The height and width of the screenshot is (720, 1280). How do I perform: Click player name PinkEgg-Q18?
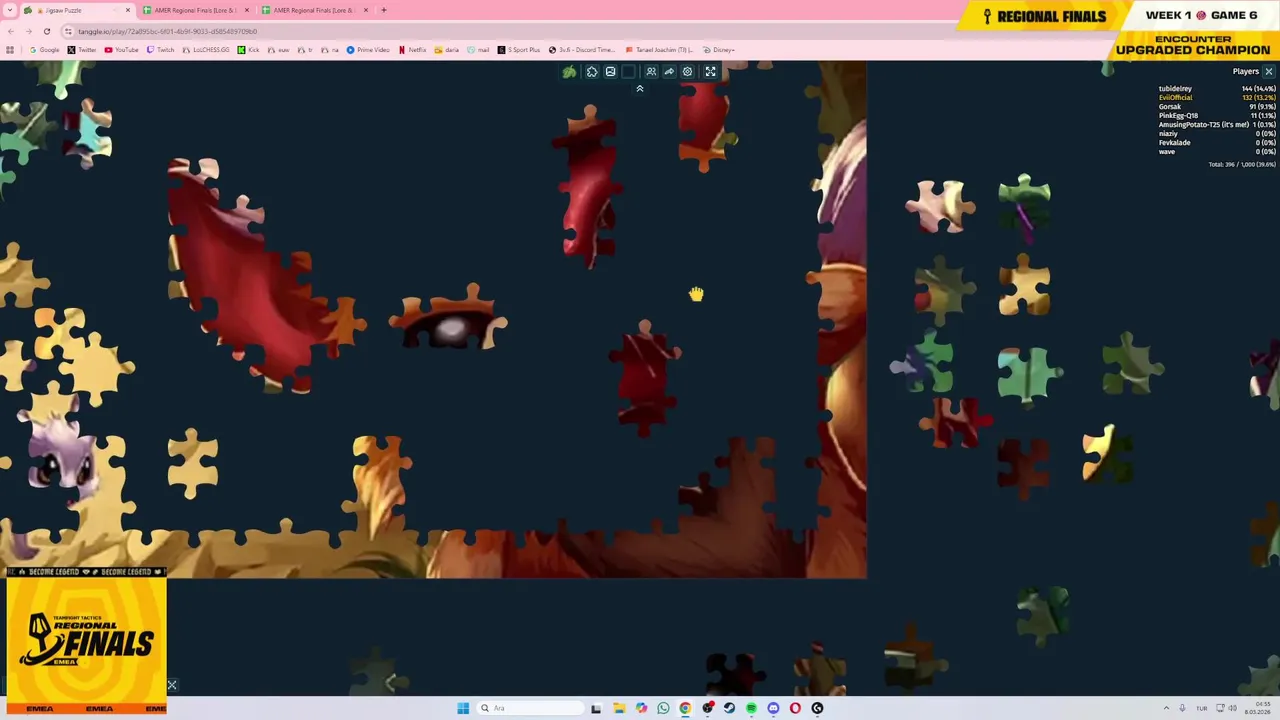click(1178, 116)
